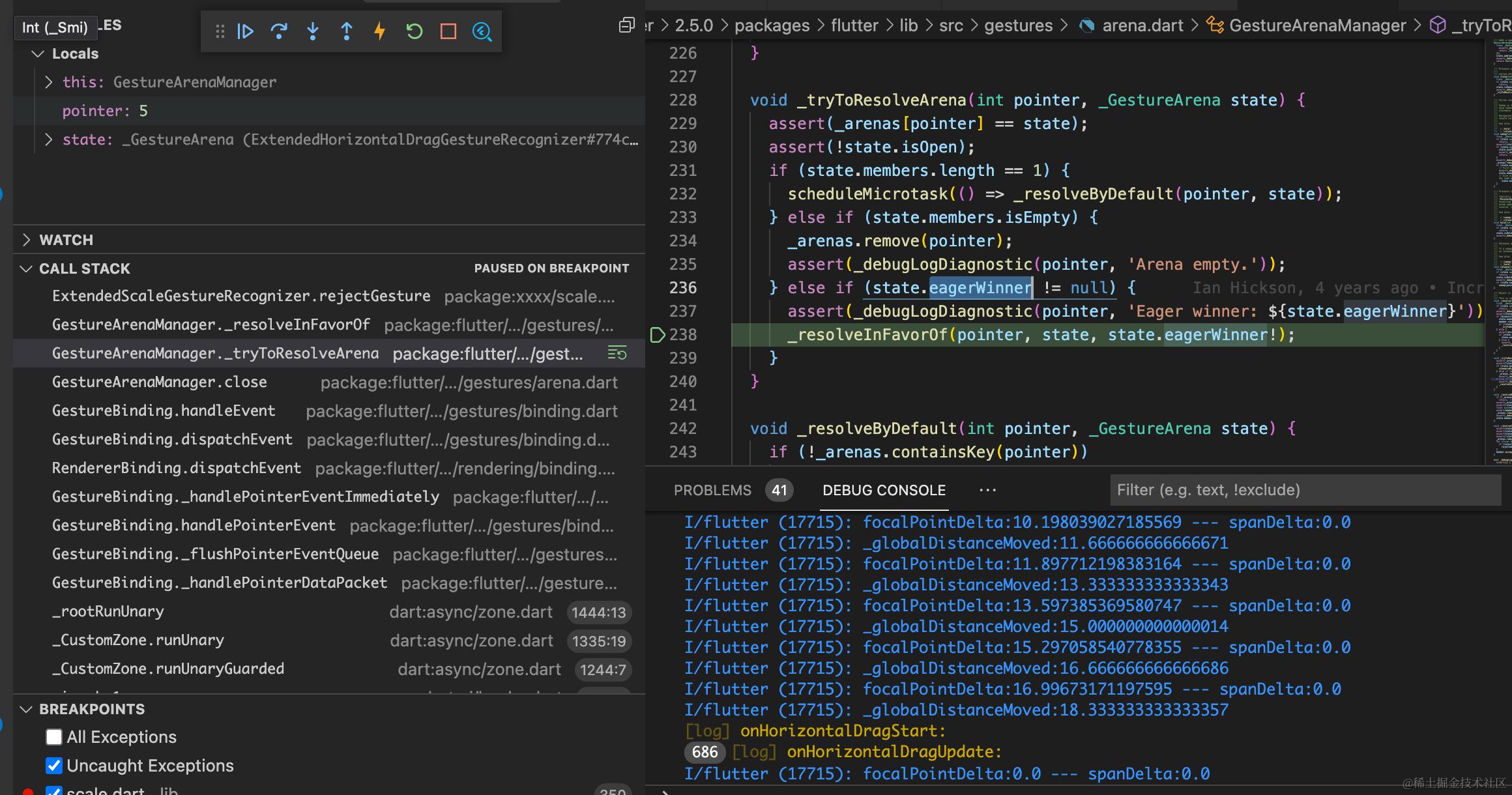
Task: Select the _CustomZone.runUnary stack frame
Action: (329, 641)
